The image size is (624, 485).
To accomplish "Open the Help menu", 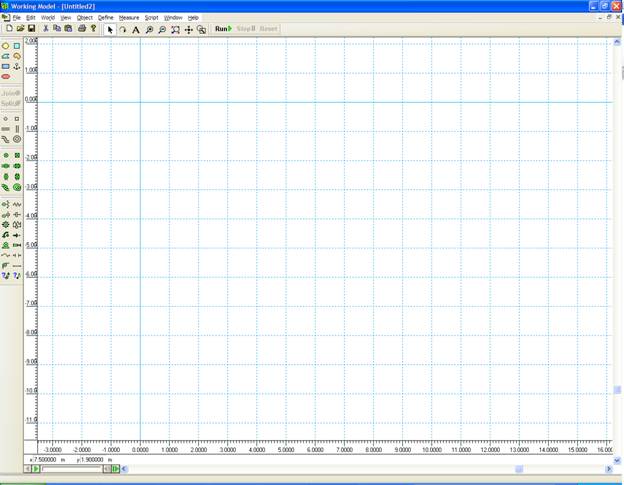I will pos(193,18).
